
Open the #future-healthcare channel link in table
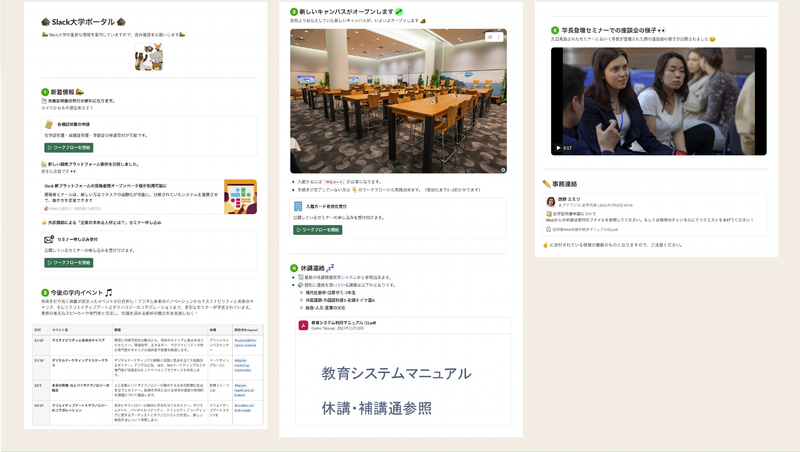tap(244, 390)
